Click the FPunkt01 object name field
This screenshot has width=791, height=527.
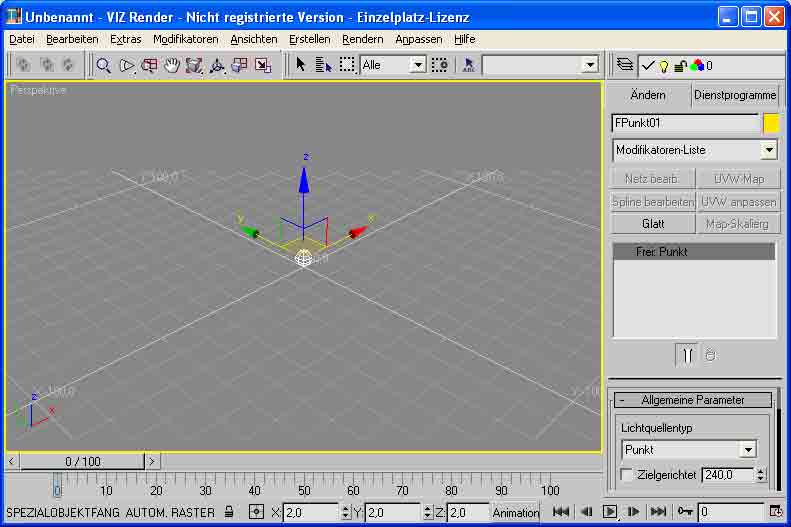click(x=685, y=123)
